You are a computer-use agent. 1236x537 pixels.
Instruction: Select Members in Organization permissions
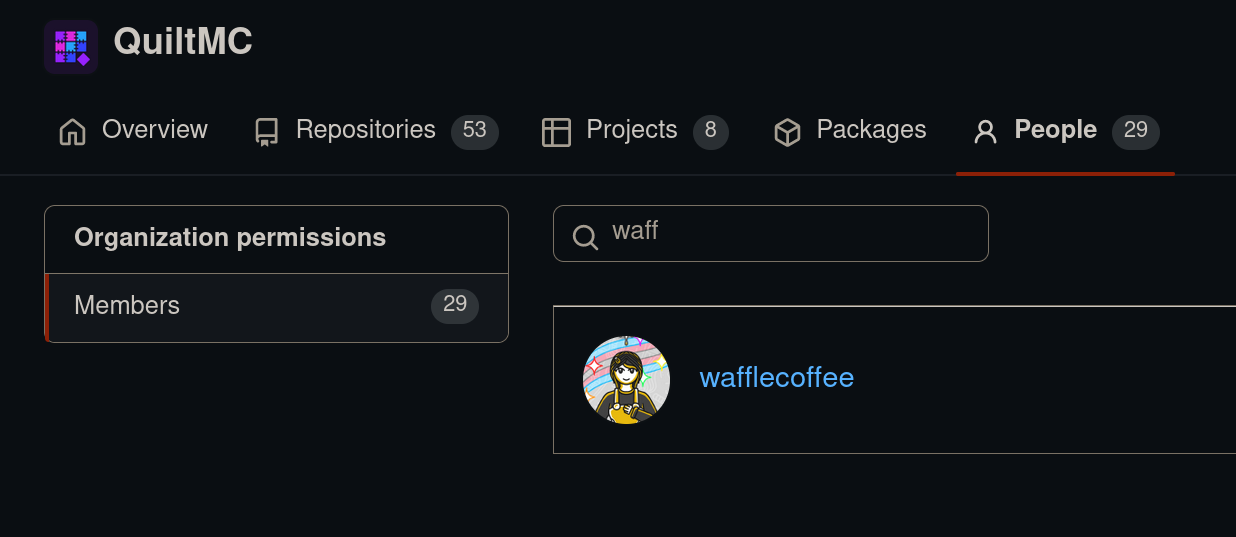pos(127,306)
